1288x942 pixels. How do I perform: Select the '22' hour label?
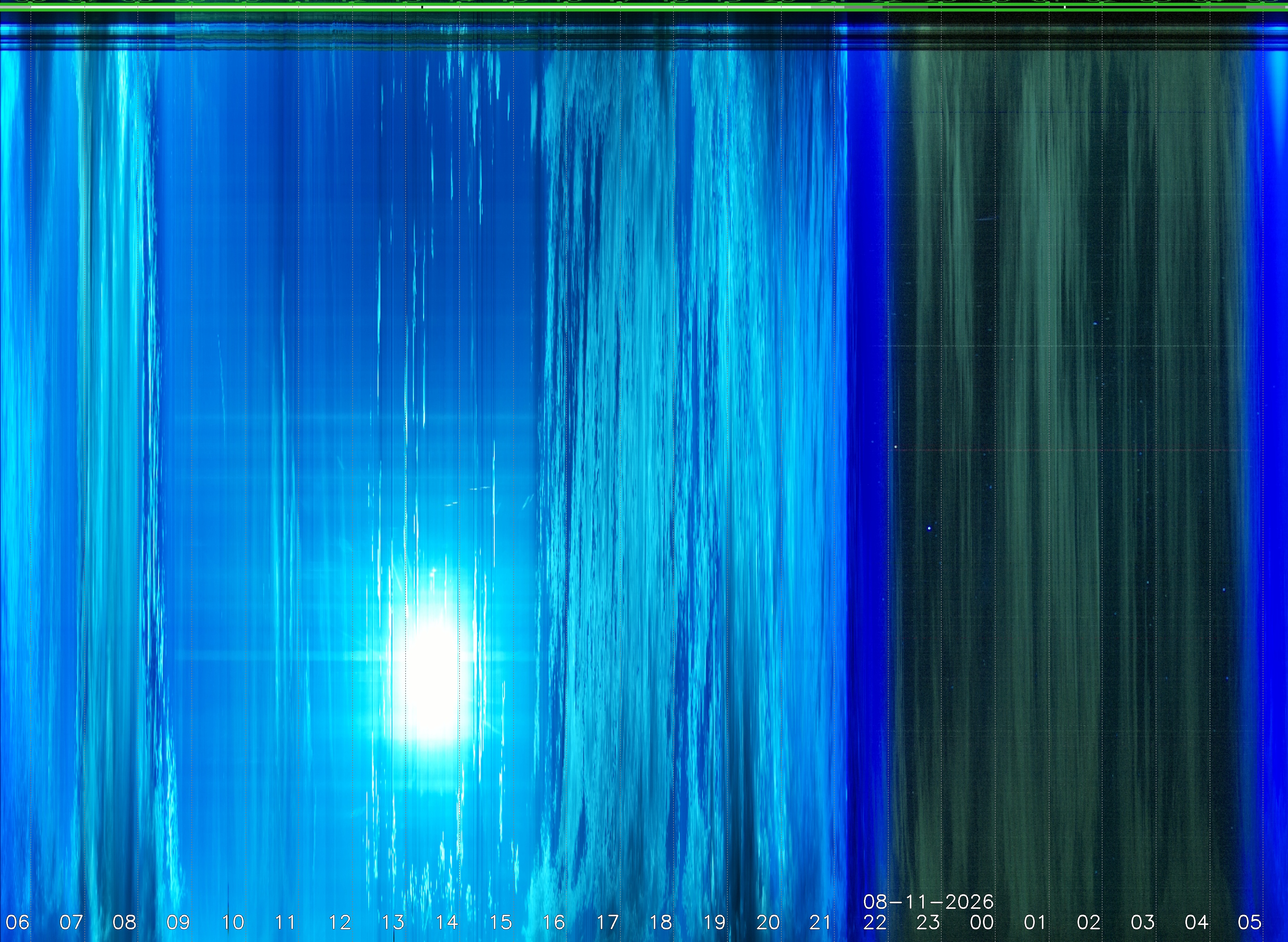[875, 922]
